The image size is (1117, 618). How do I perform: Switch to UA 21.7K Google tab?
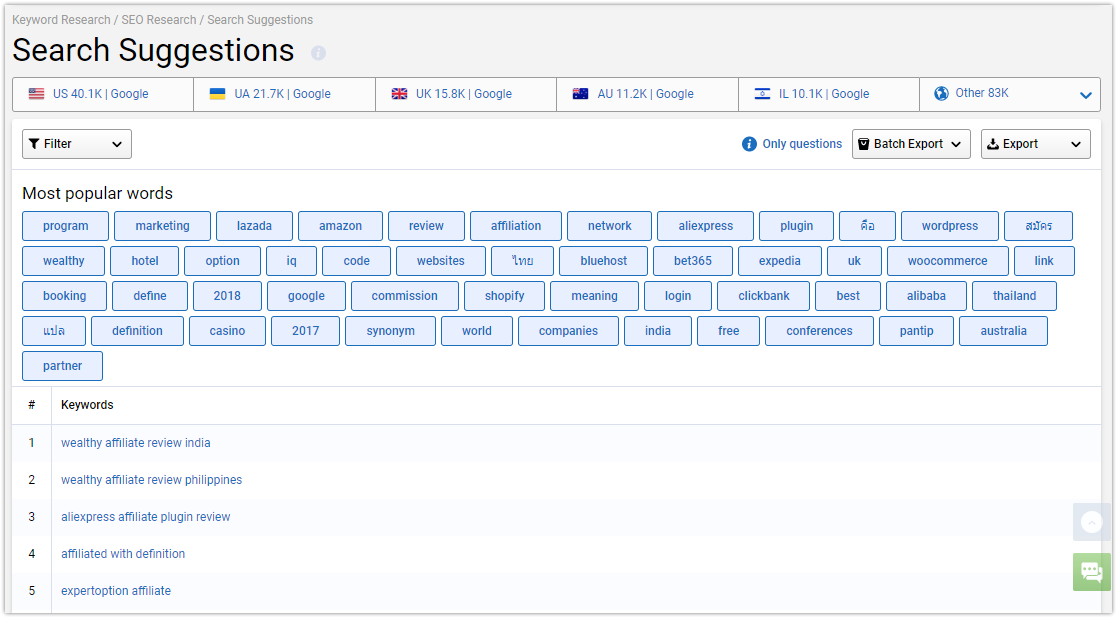click(284, 94)
